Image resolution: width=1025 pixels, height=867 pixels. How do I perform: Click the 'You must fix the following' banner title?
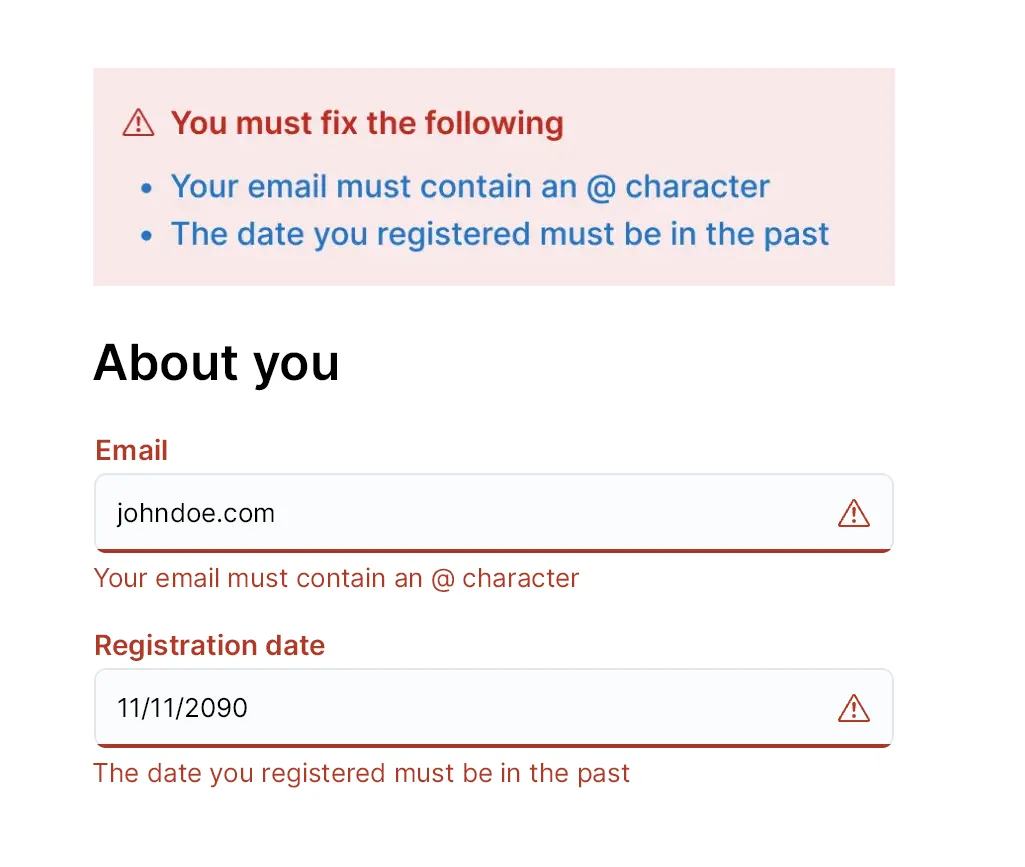(367, 122)
